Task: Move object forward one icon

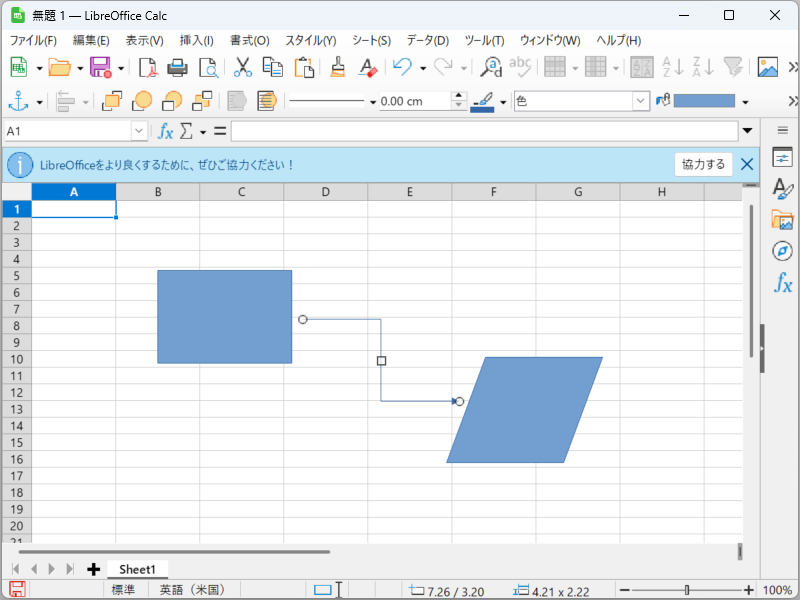Action: (142, 102)
